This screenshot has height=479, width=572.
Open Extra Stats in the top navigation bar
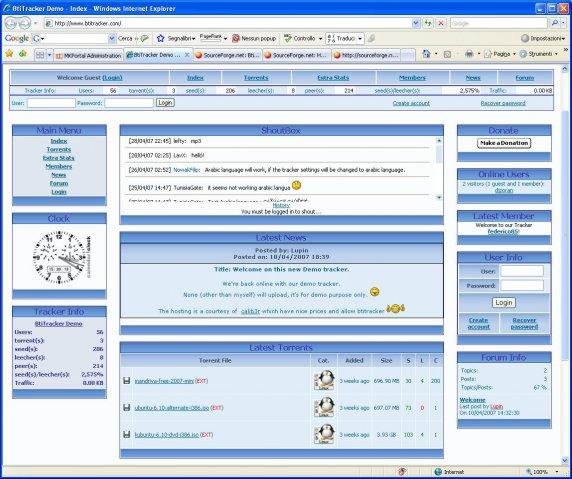(x=333, y=78)
